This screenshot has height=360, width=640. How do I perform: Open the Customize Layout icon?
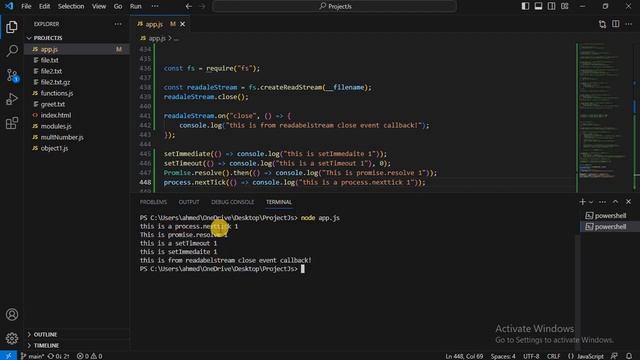click(x=564, y=6)
